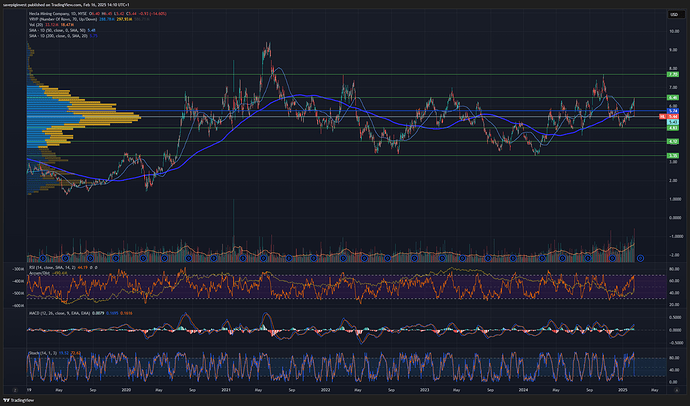
Task: Click the green 6.46 price level label
Action: coord(673,98)
